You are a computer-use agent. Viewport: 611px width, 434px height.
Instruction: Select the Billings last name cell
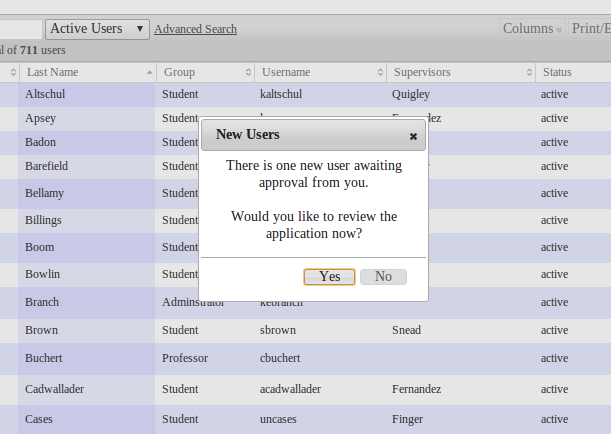[x=87, y=220]
